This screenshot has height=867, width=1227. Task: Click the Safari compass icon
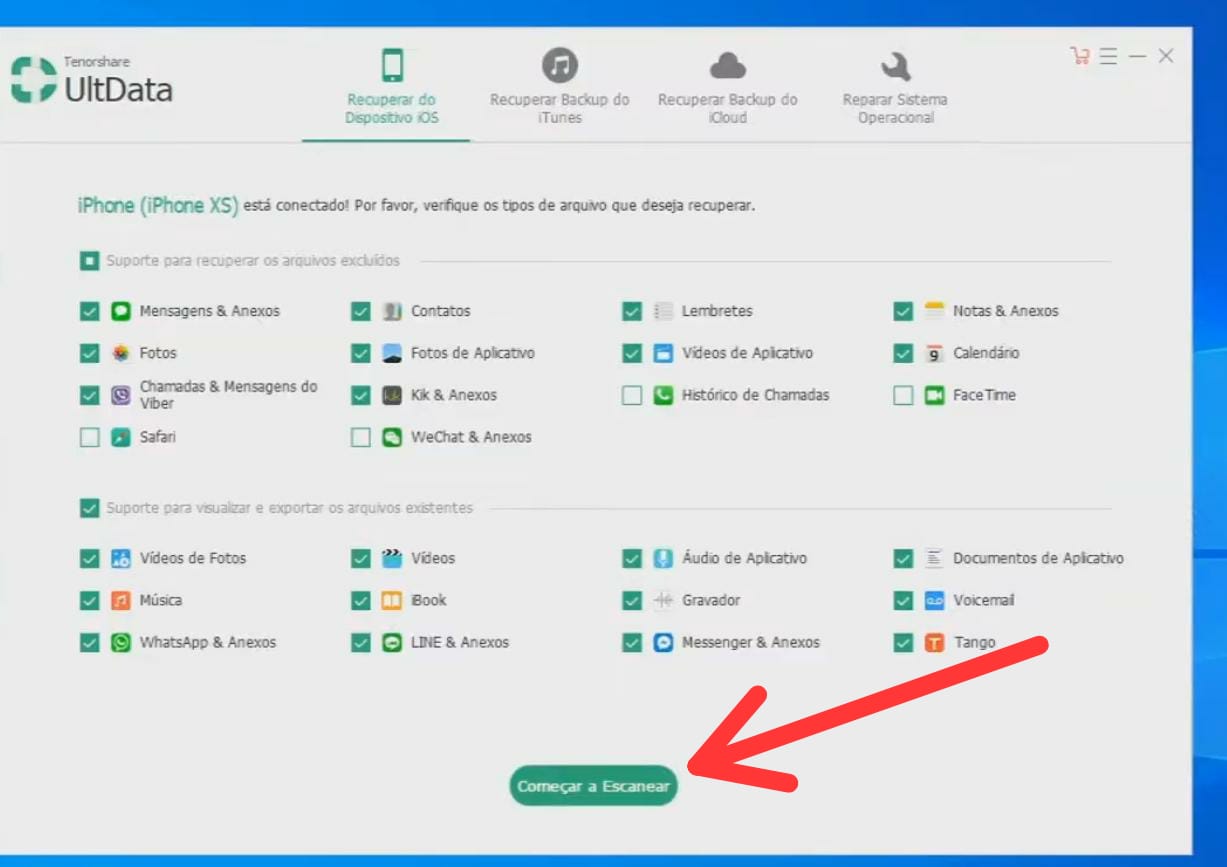pos(121,437)
